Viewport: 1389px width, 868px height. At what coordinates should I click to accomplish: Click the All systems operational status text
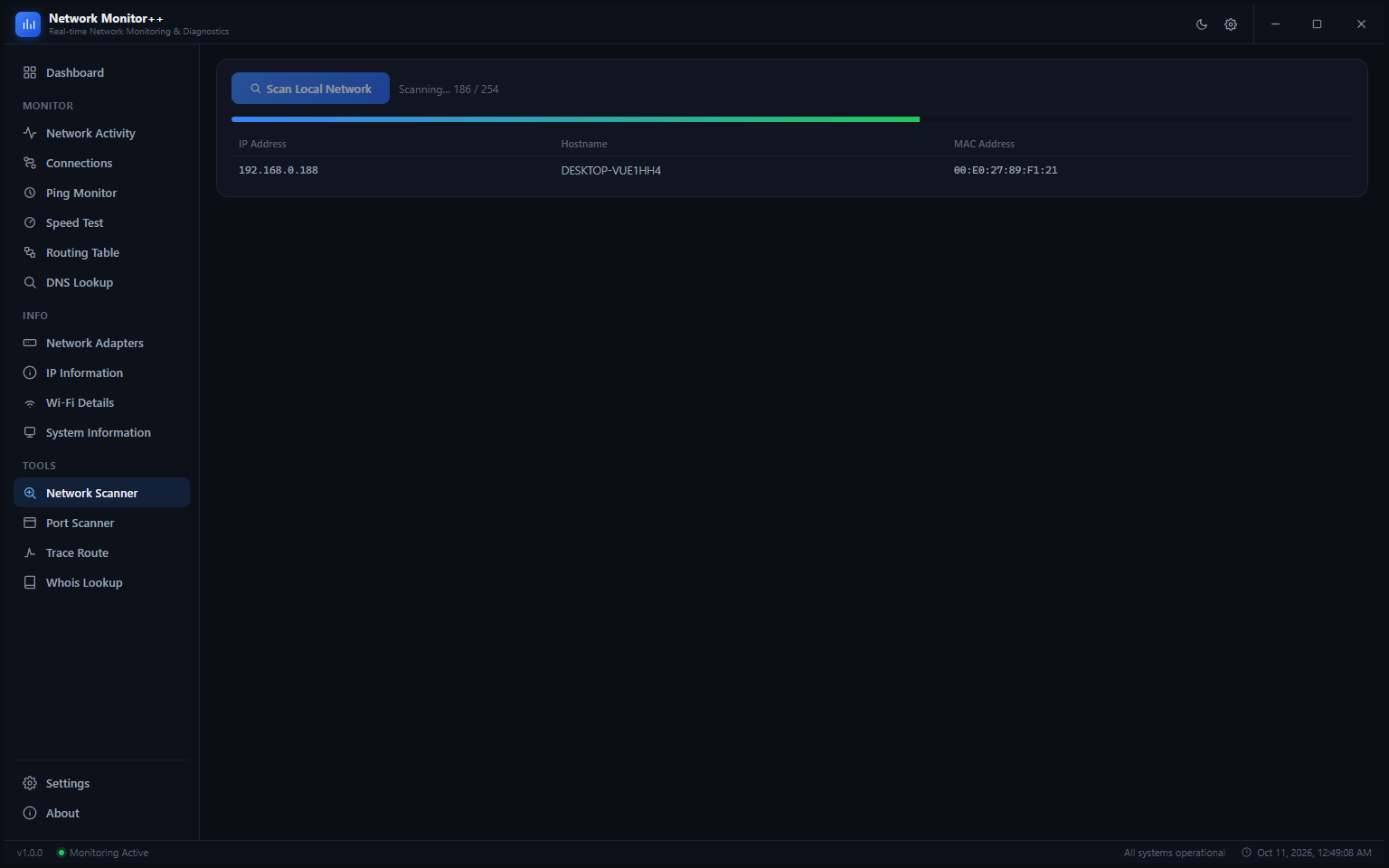coord(1175,853)
